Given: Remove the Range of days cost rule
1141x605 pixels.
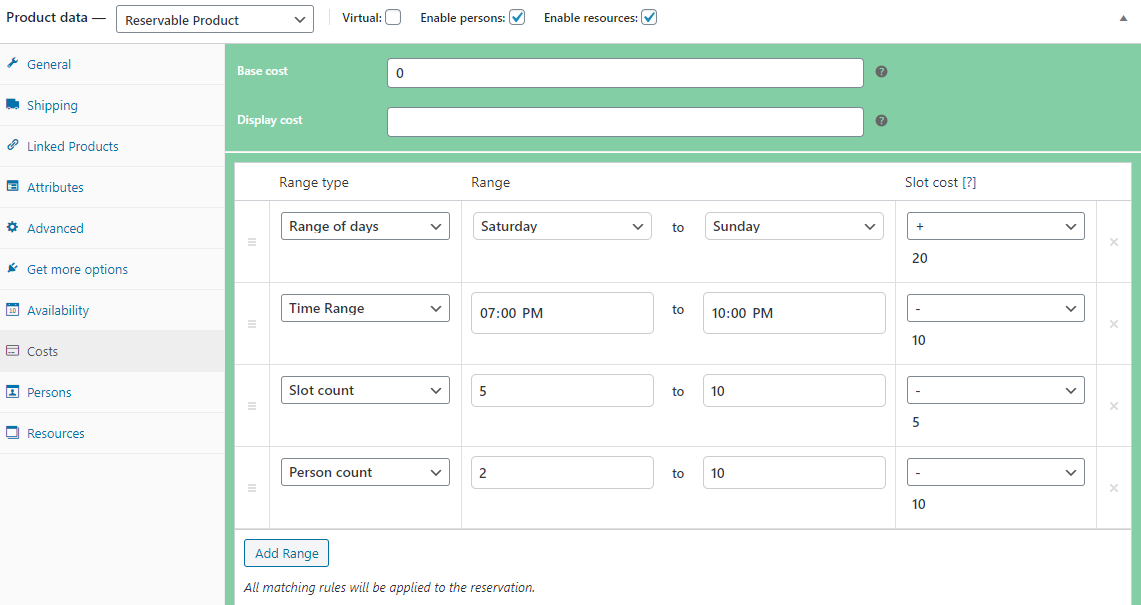Looking at the screenshot, I should [x=1113, y=242].
